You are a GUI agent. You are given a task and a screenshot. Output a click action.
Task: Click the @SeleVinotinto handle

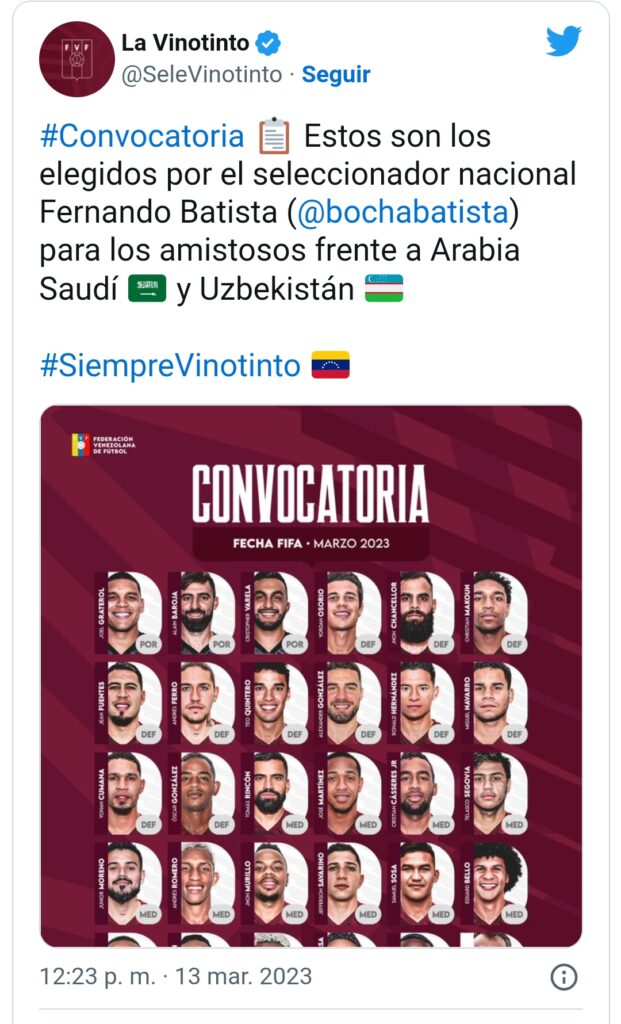pos(202,75)
